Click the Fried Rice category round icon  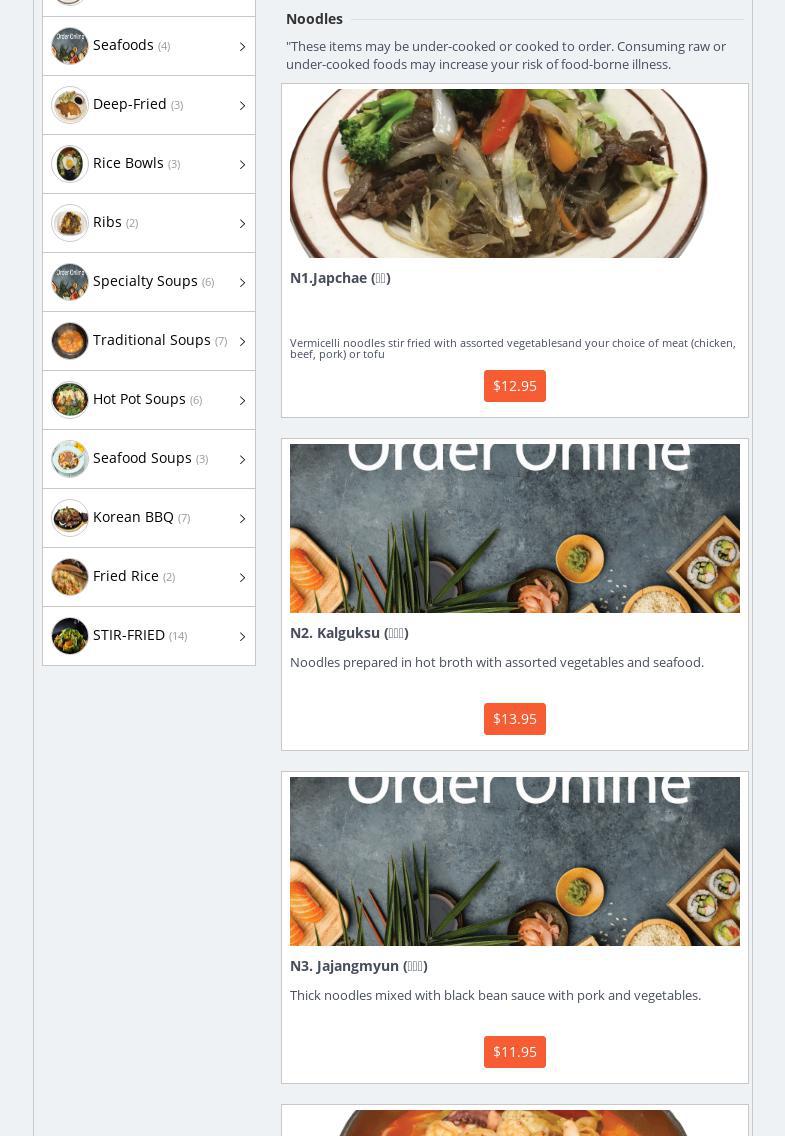tap(70, 577)
